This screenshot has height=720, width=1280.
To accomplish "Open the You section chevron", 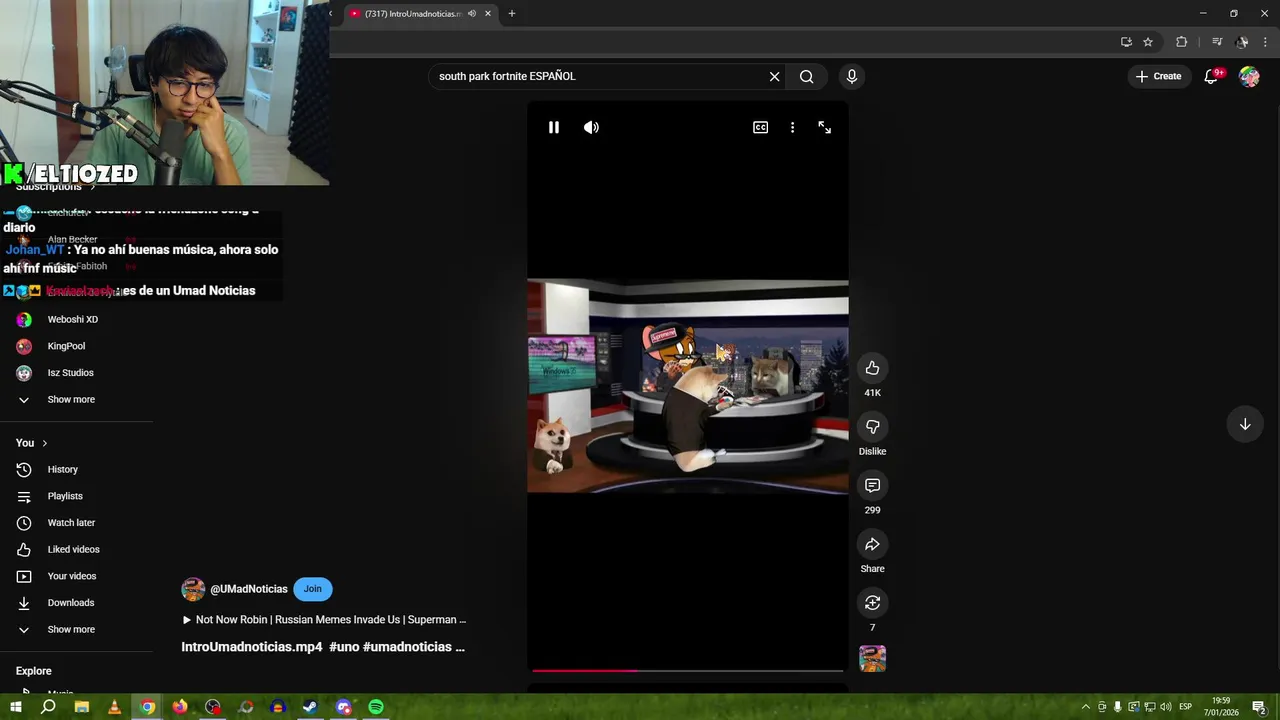I will pos(44,443).
